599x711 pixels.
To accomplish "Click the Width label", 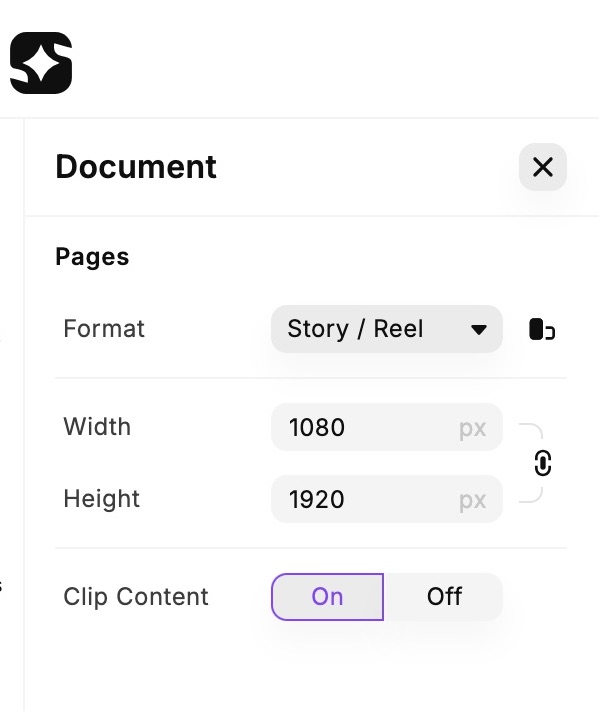I will coord(97,427).
